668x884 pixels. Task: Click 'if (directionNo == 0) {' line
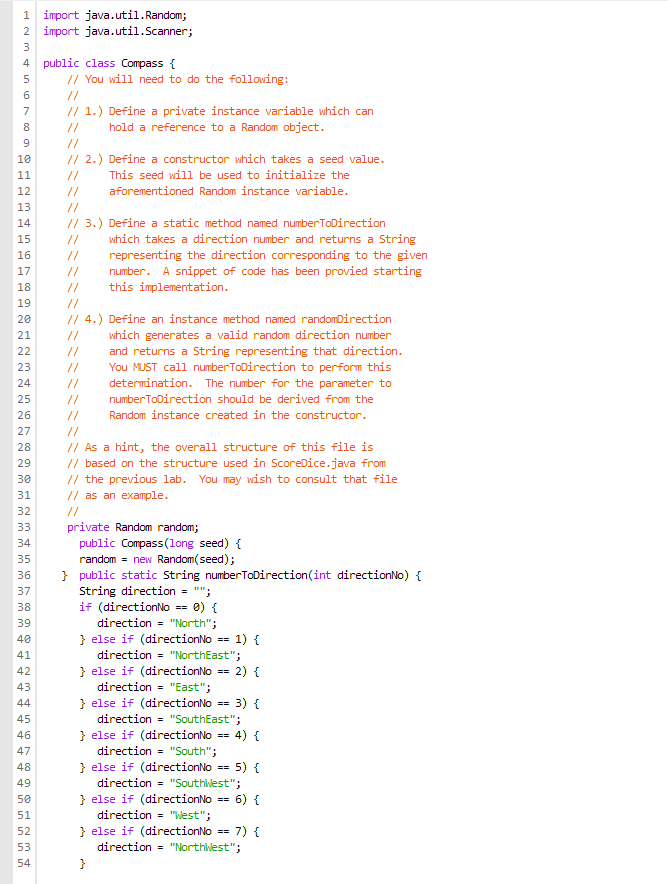[148, 607]
